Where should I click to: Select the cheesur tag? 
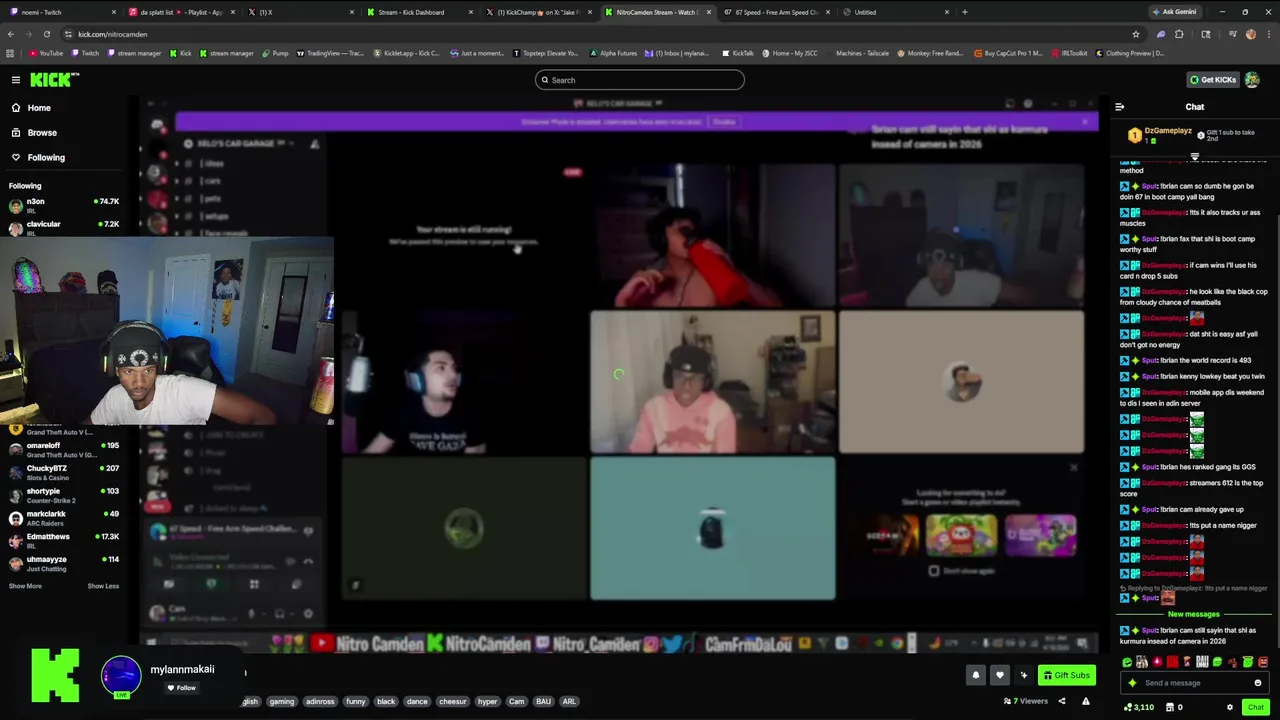pos(453,701)
